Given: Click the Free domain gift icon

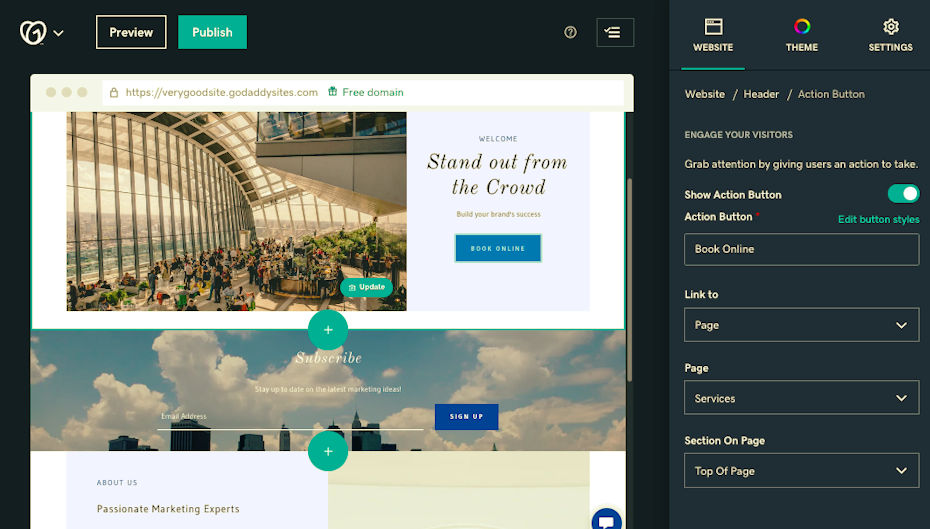Looking at the screenshot, I should click(x=333, y=91).
